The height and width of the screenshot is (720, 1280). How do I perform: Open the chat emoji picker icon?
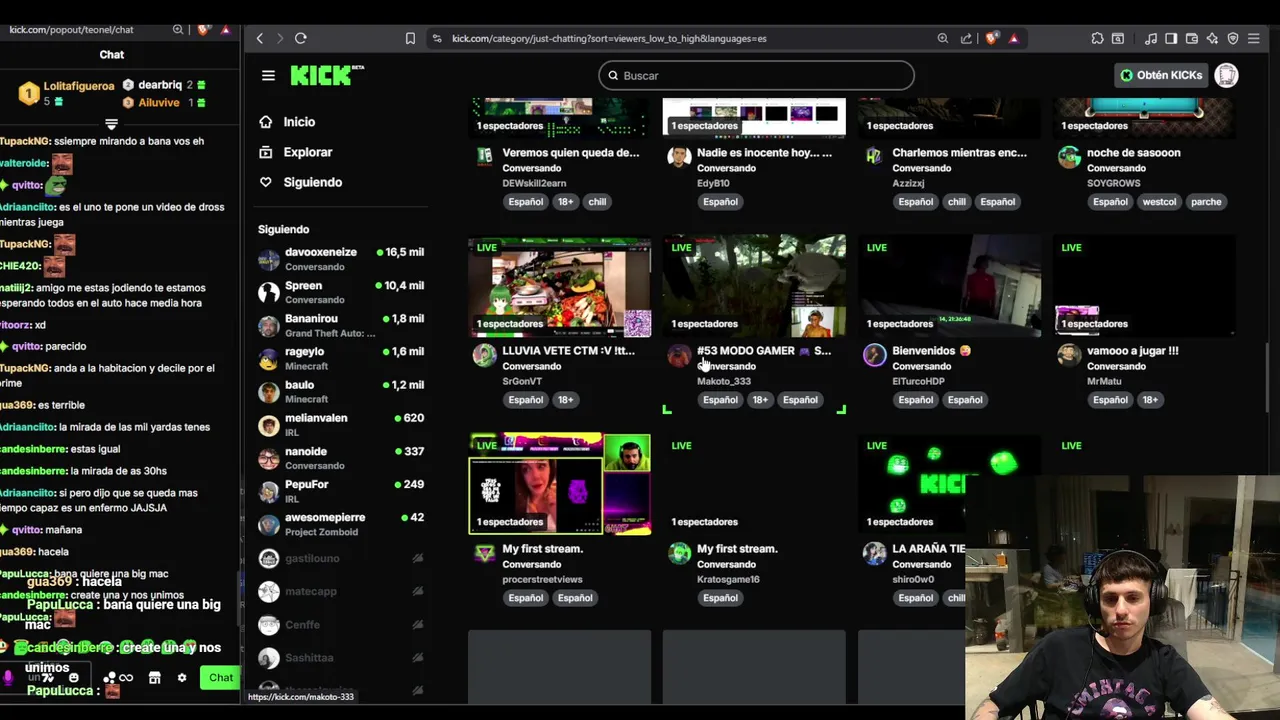[73, 678]
